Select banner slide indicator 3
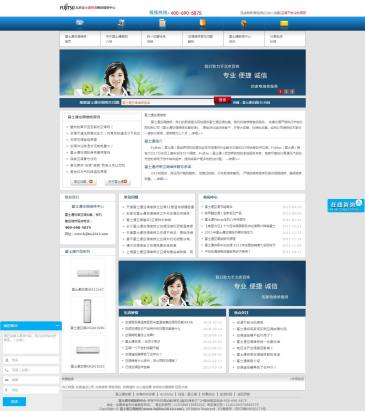 click(x=292, y=91)
